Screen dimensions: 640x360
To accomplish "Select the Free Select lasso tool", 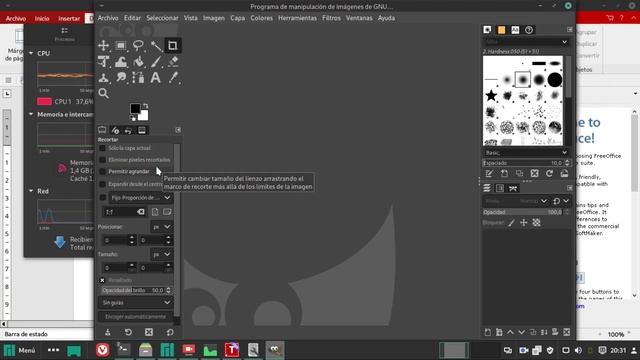I will pyautogui.click(x=138, y=45).
